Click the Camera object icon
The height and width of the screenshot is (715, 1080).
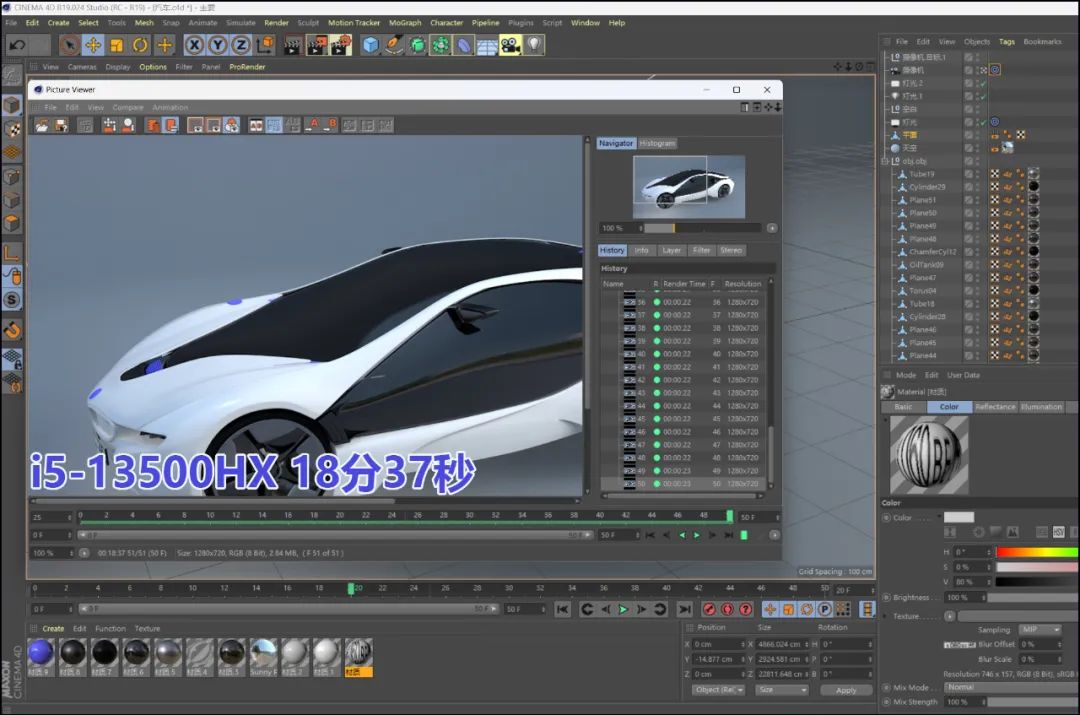(511, 45)
